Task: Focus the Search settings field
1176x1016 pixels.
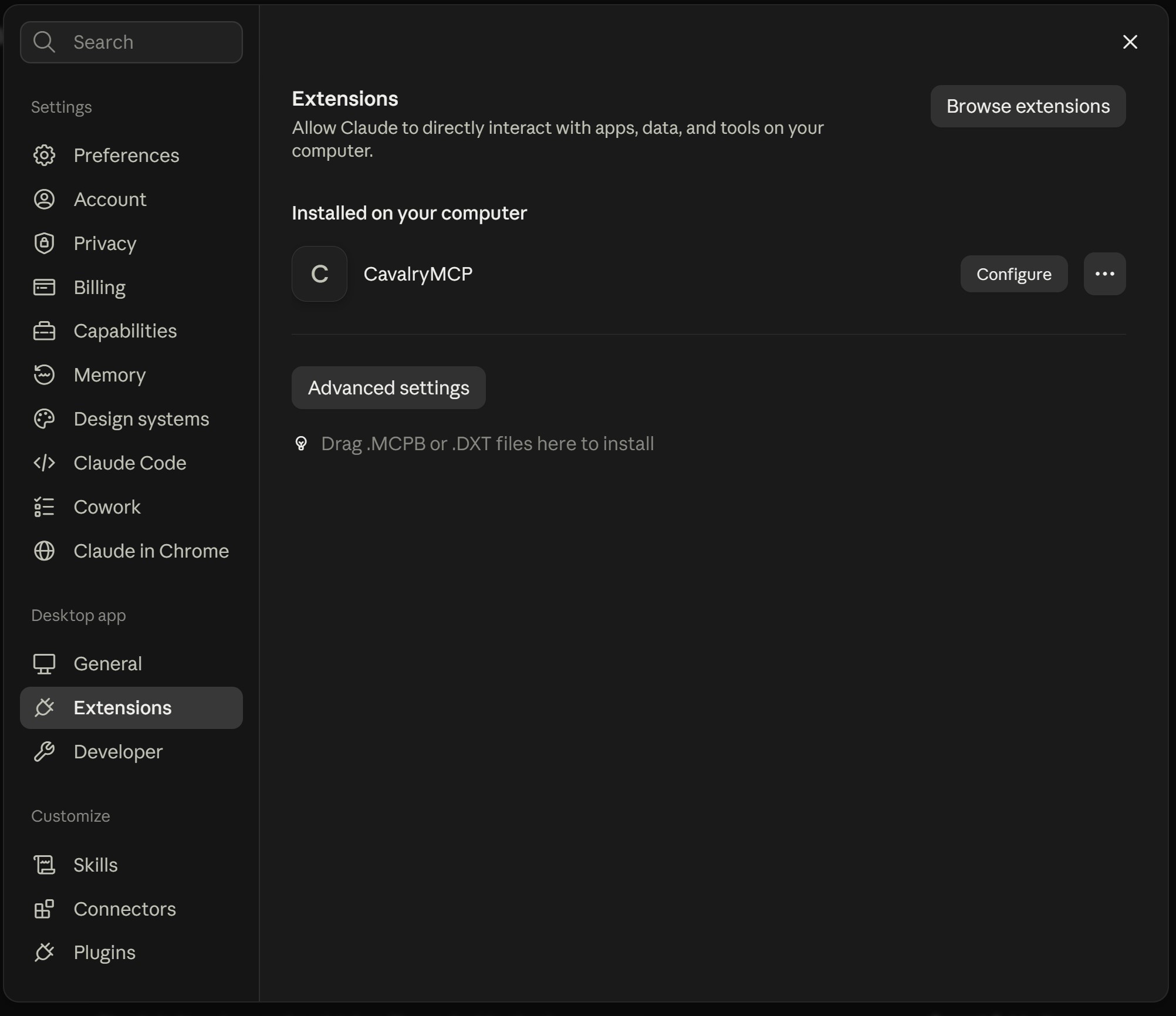Action: 131,42
